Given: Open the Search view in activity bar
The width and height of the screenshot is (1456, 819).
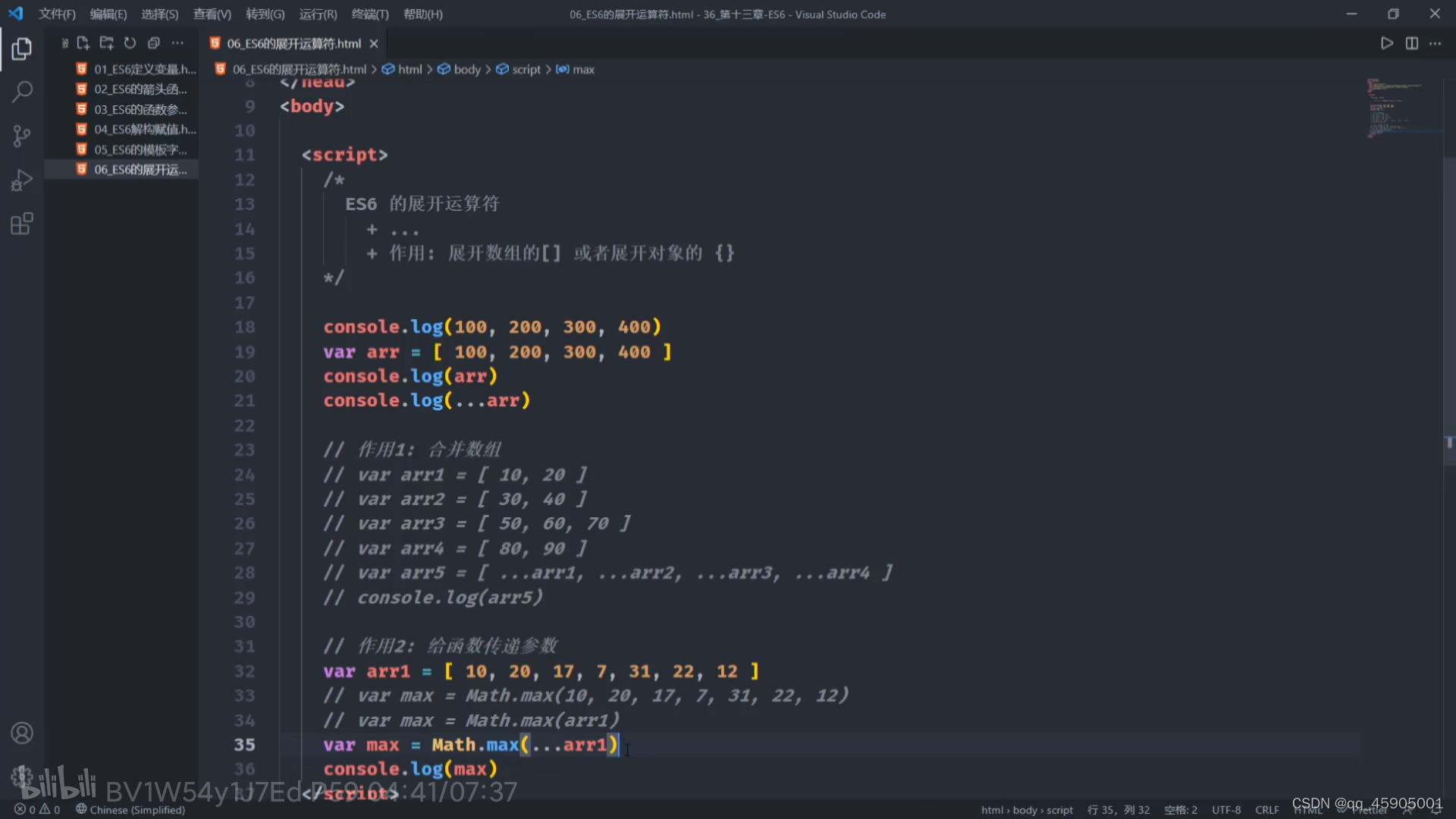Looking at the screenshot, I should pyautogui.click(x=22, y=92).
